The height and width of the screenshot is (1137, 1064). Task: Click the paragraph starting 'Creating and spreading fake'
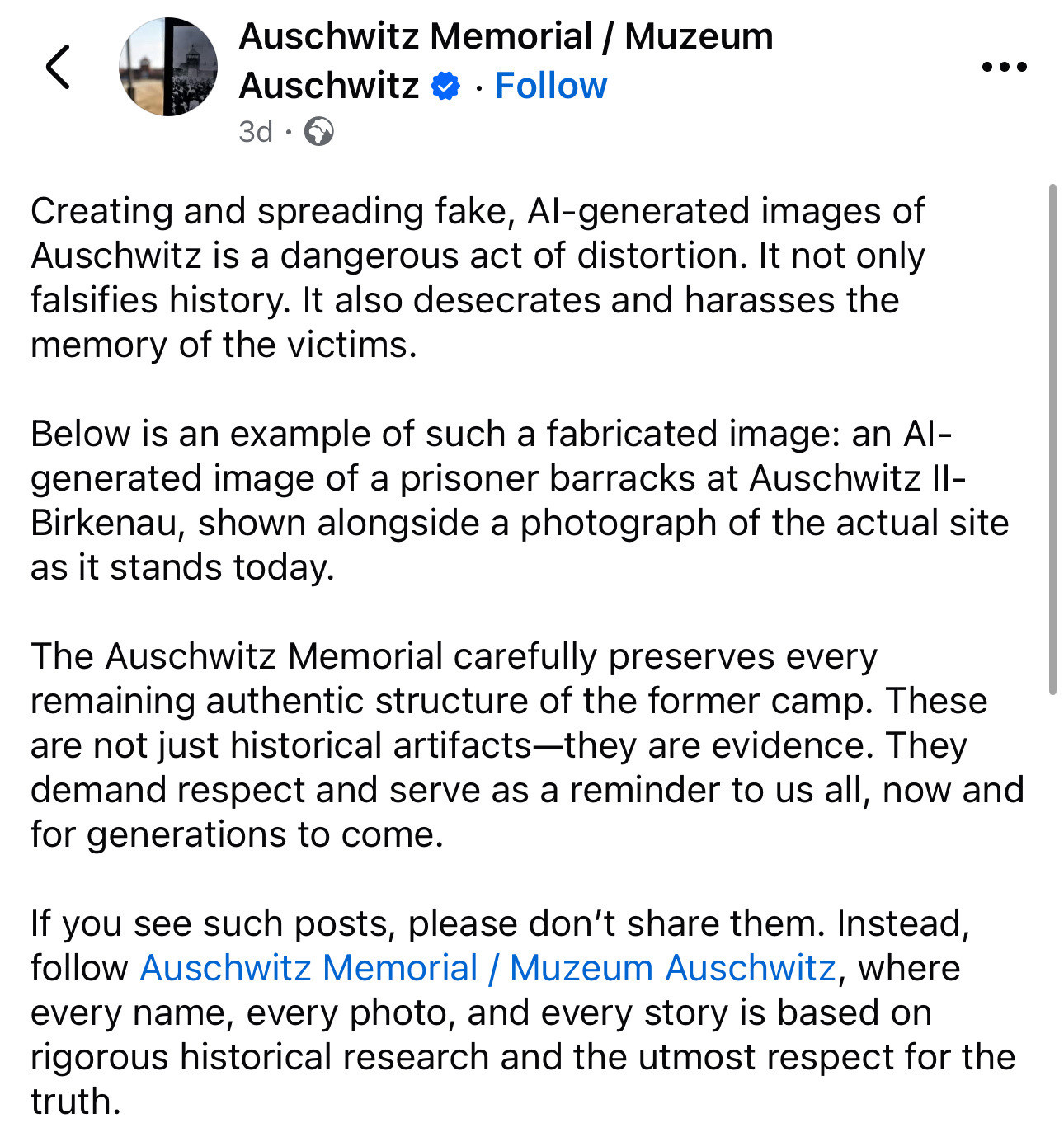coord(478,278)
